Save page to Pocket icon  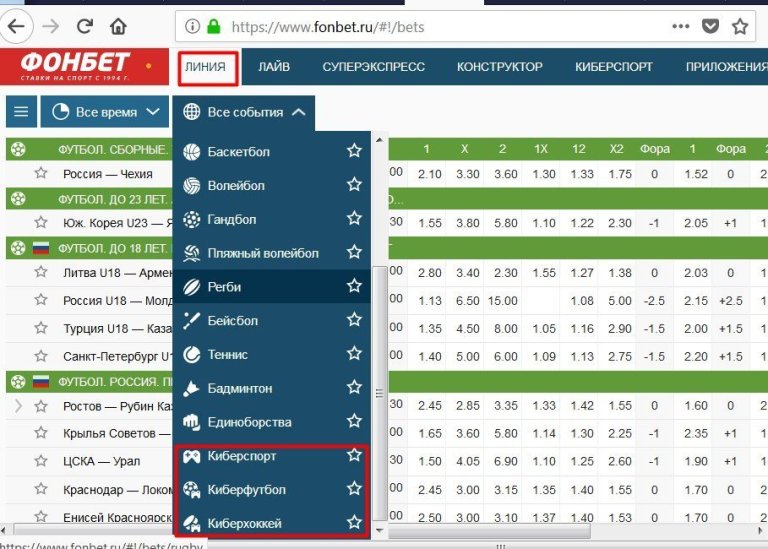[x=710, y=26]
